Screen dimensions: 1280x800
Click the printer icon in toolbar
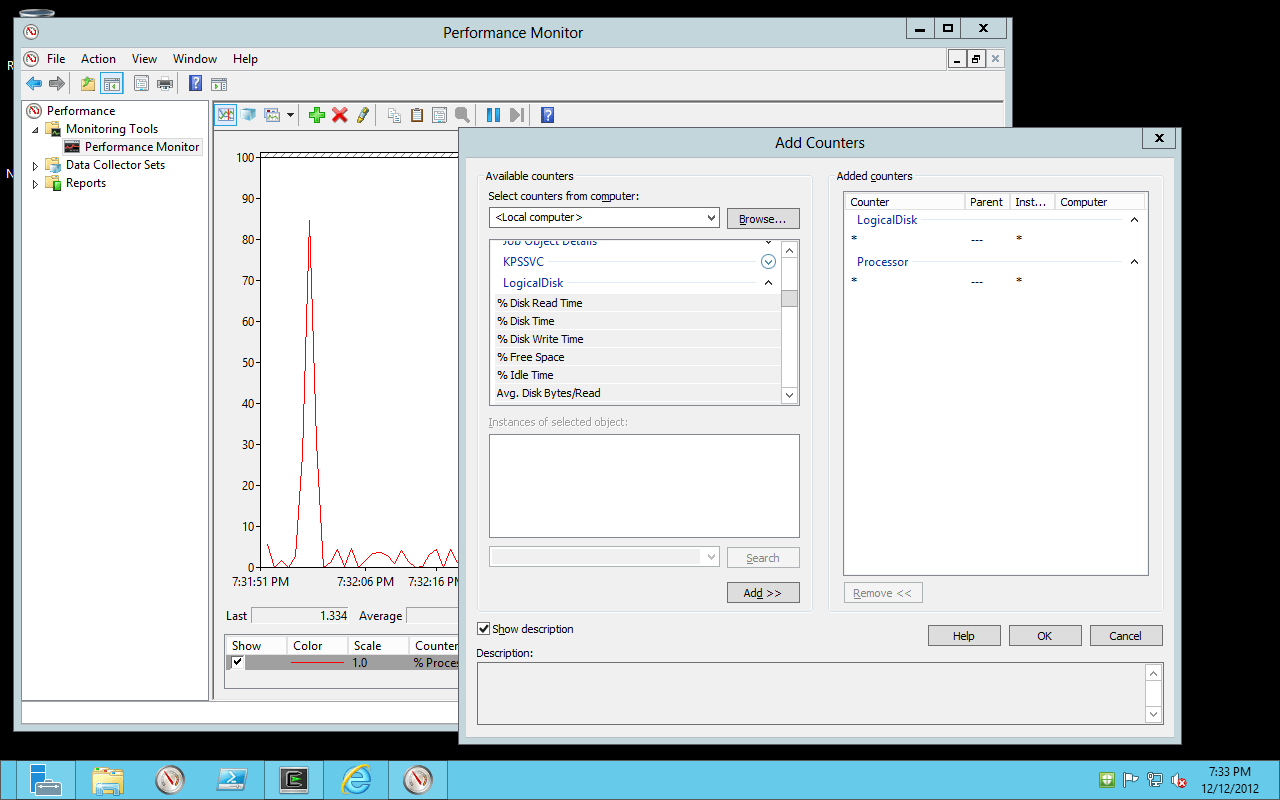165,84
